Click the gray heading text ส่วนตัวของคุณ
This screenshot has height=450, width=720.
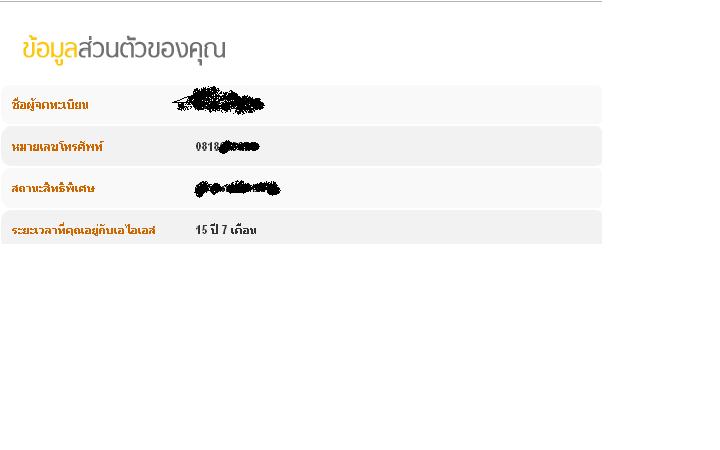tap(152, 49)
